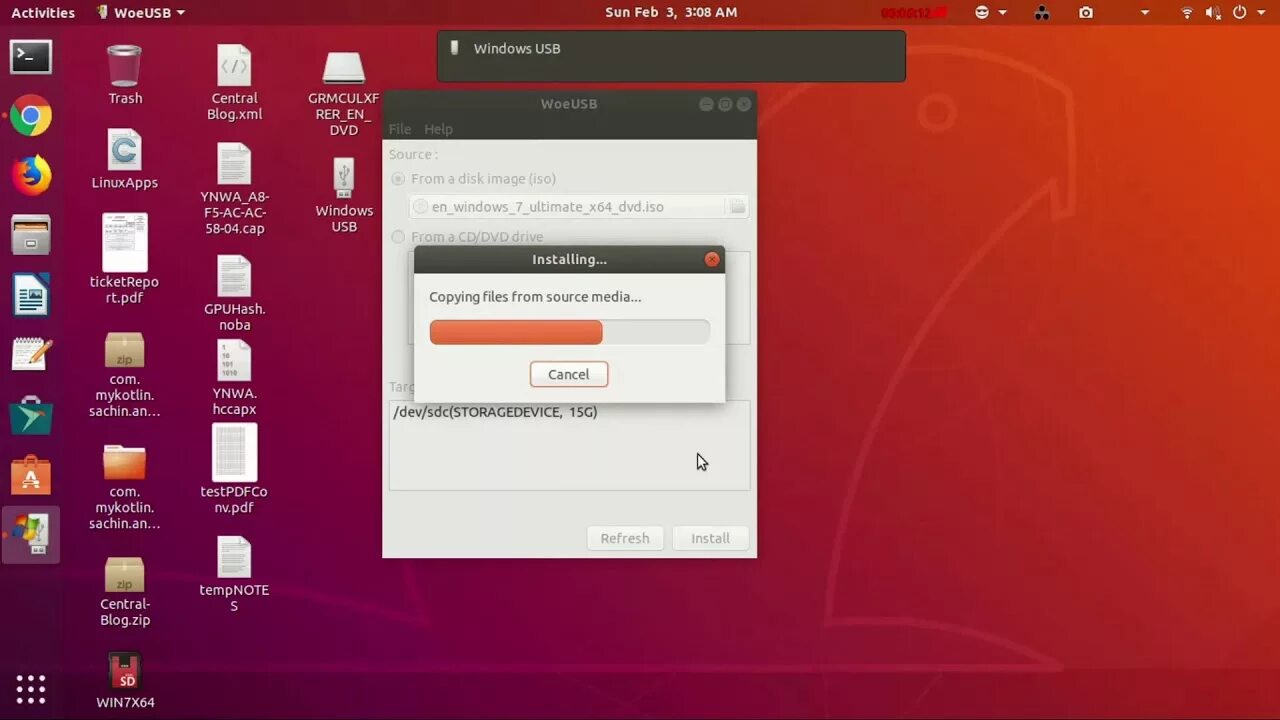Screen dimensions: 1280x720
Task: Select the Windows USB drive icon
Action: point(344,195)
